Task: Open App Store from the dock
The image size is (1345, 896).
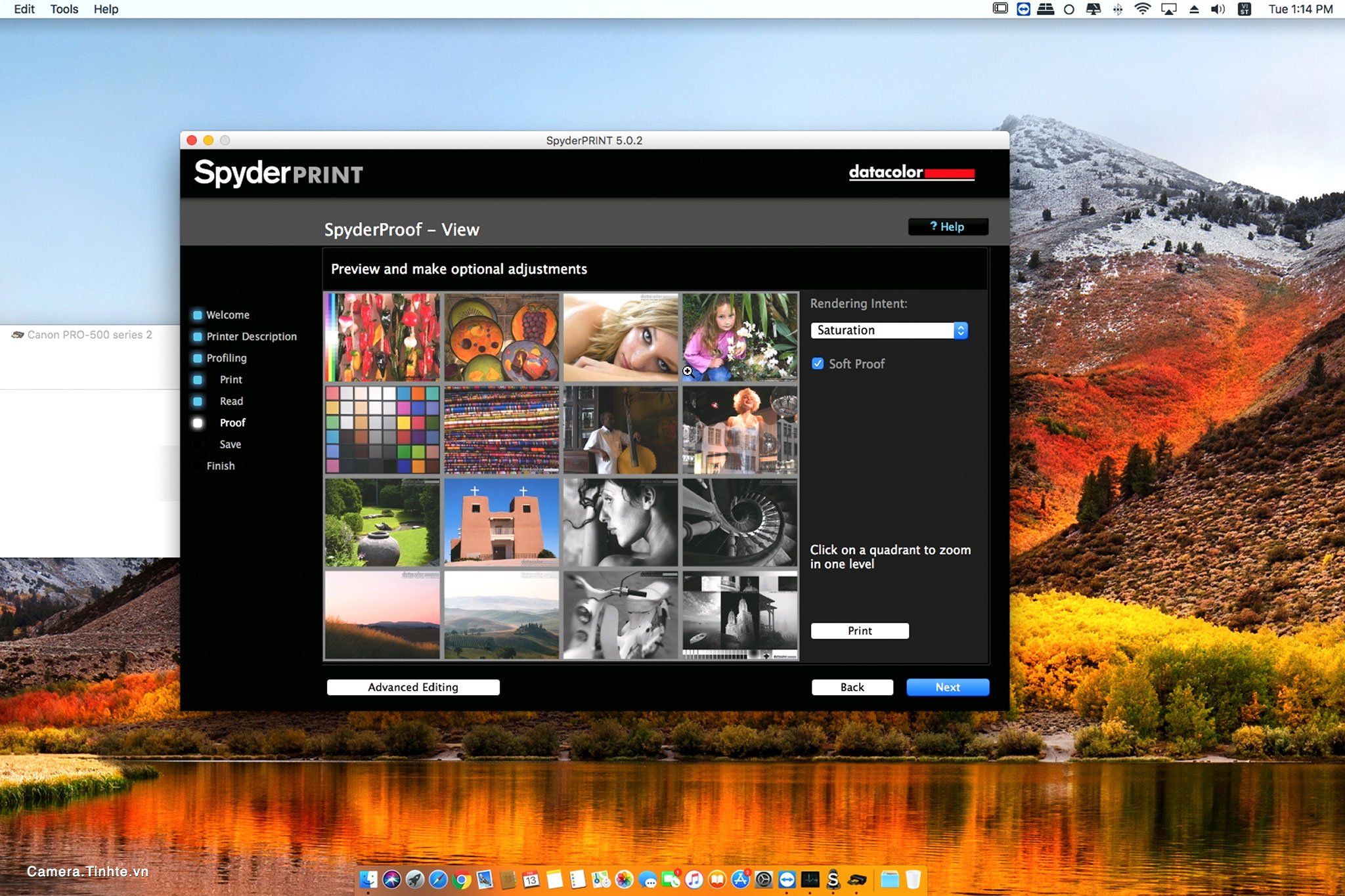Action: point(741,879)
